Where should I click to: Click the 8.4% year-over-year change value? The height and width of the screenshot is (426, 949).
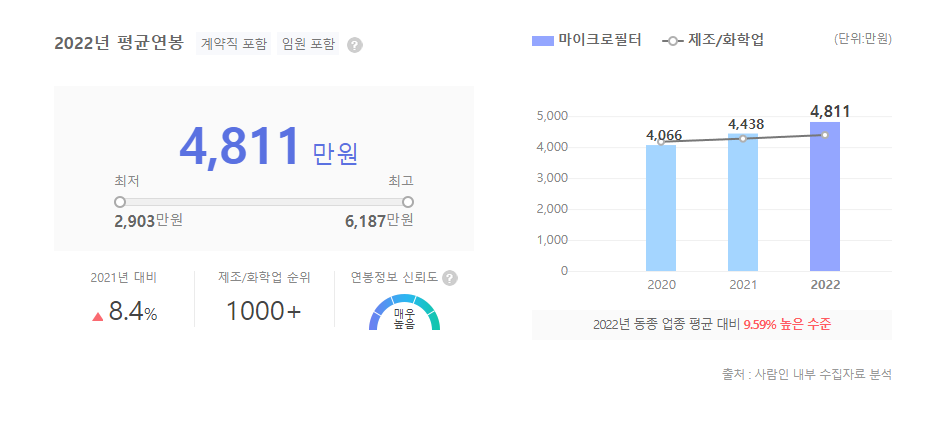133,312
